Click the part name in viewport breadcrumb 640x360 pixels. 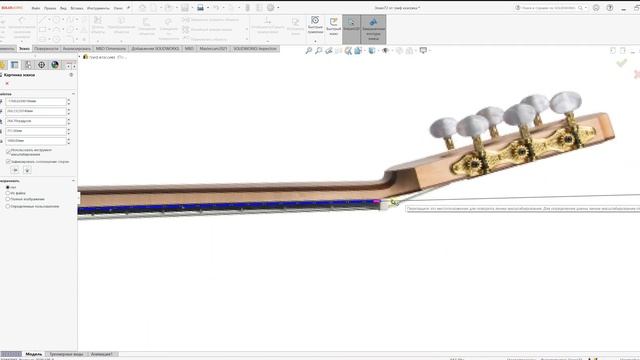click(x=102, y=57)
